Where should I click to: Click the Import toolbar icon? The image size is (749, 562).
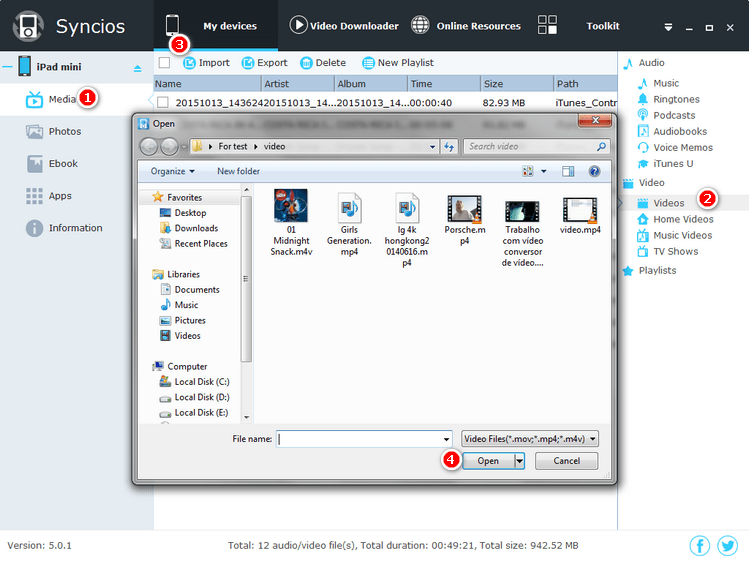189,63
